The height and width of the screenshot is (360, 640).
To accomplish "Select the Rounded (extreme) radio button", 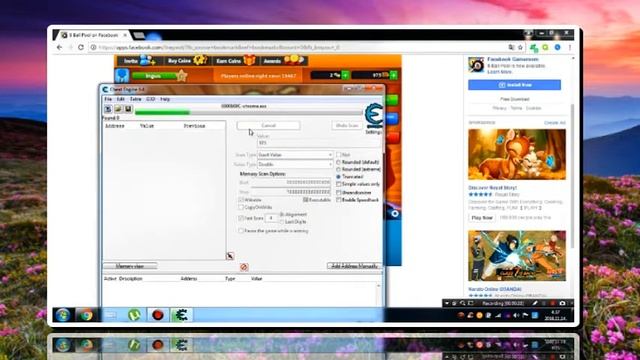I will pos(338,169).
